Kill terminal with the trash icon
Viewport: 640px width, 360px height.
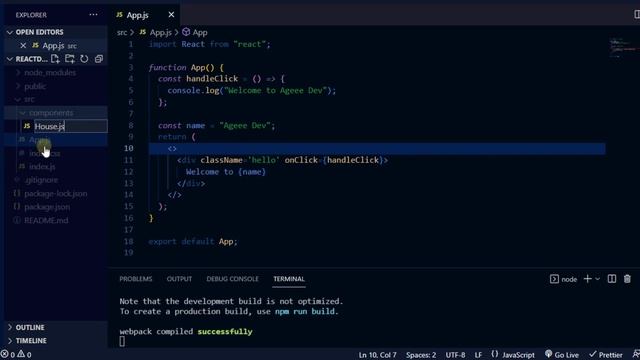pyautogui.click(x=627, y=279)
